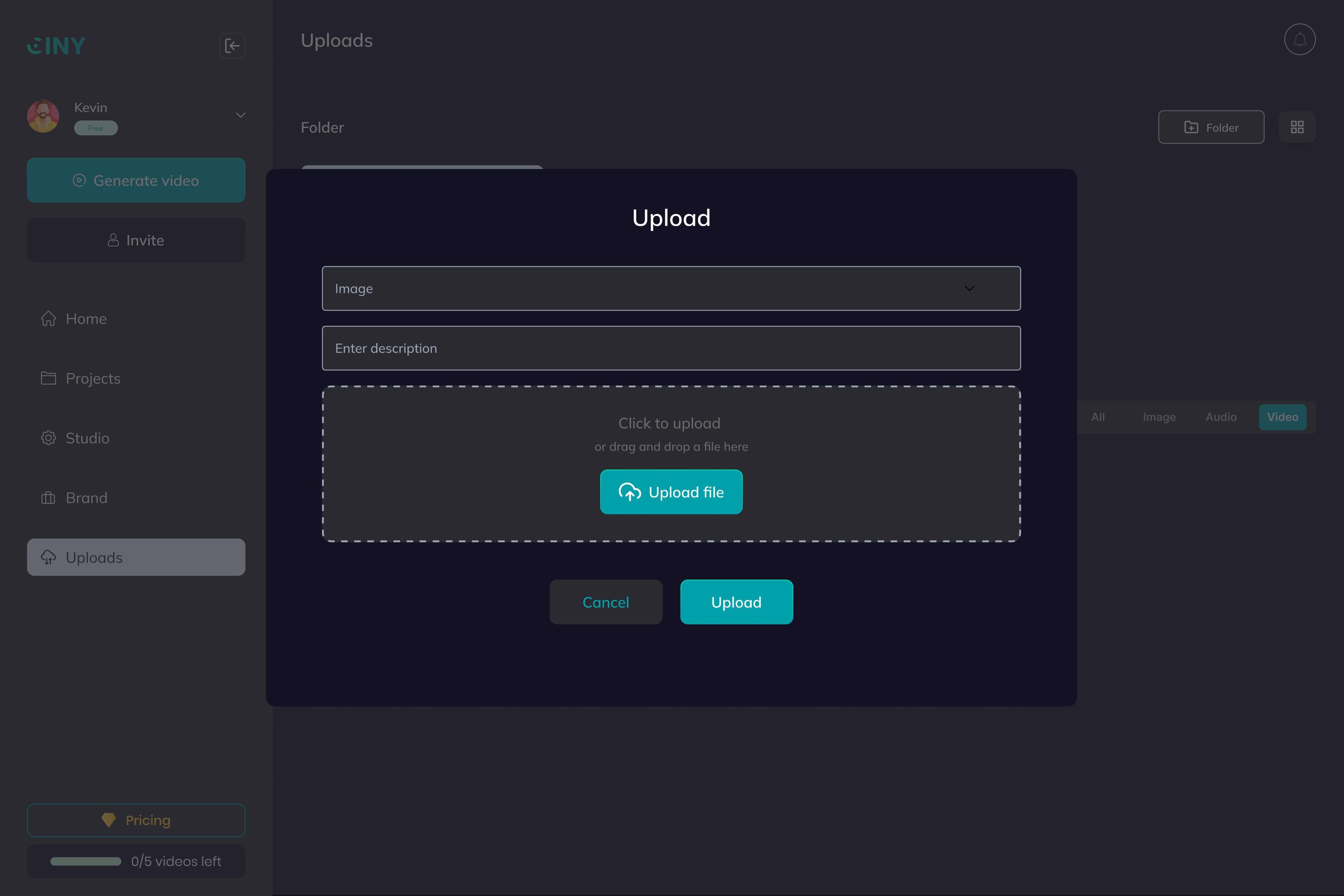Expand the Kevin account menu chevron
1344x896 pixels.
pyautogui.click(x=240, y=115)
